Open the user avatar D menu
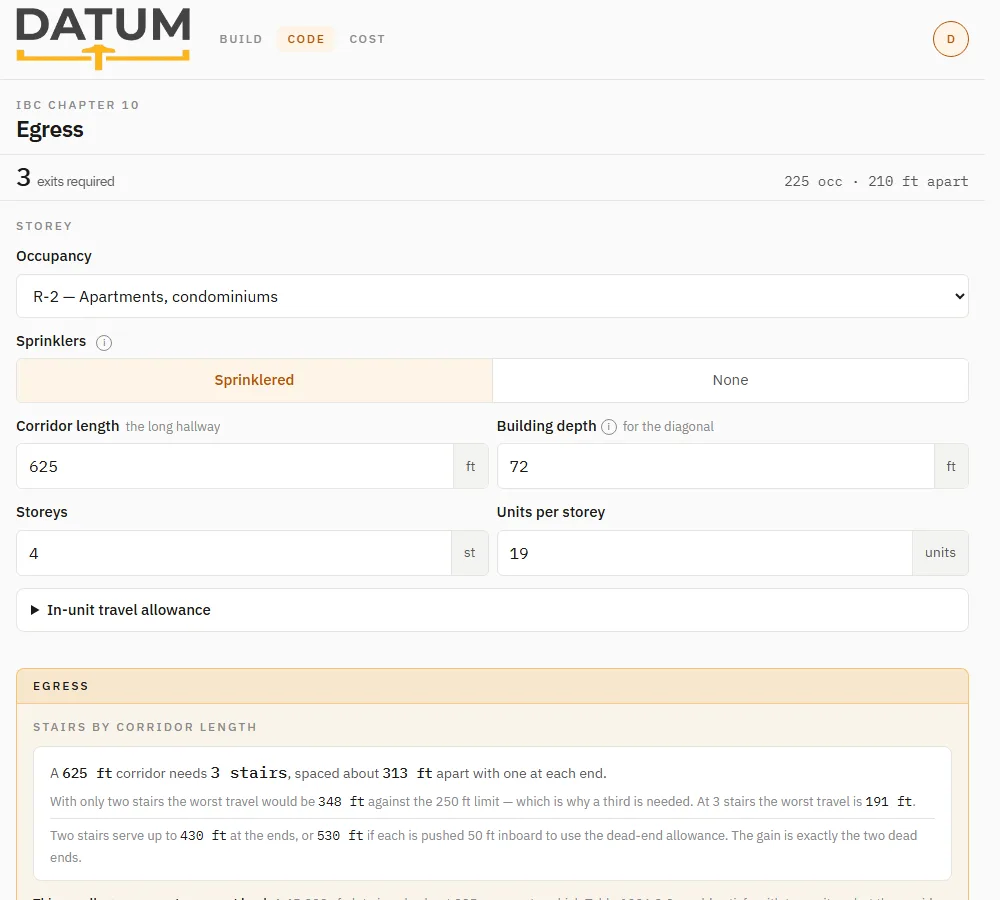1000x900 pixels. pyautogui.click(x=950, y=39)
